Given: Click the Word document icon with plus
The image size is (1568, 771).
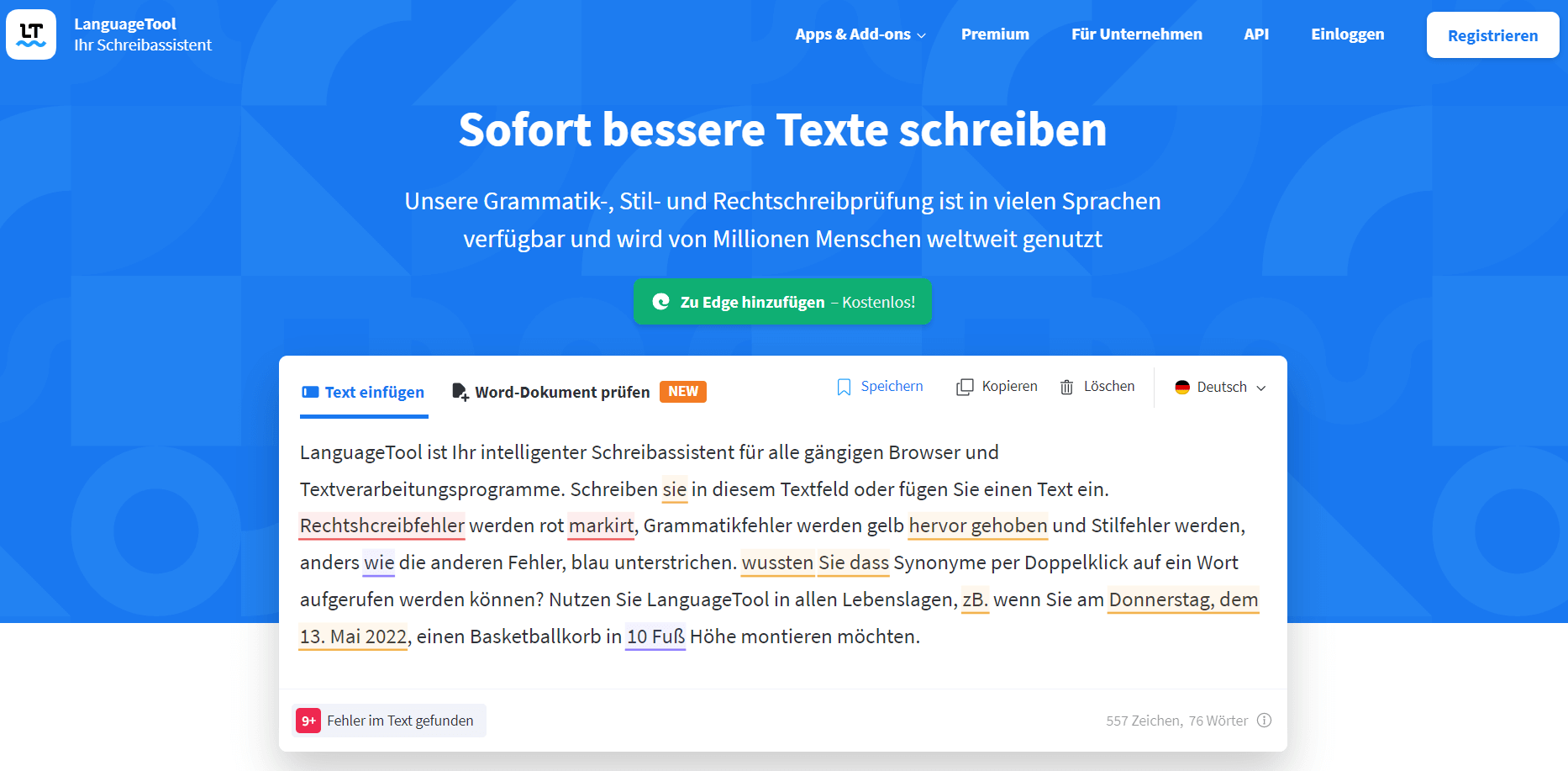Looking at the screenshot, I should click(x=460, y=392).
